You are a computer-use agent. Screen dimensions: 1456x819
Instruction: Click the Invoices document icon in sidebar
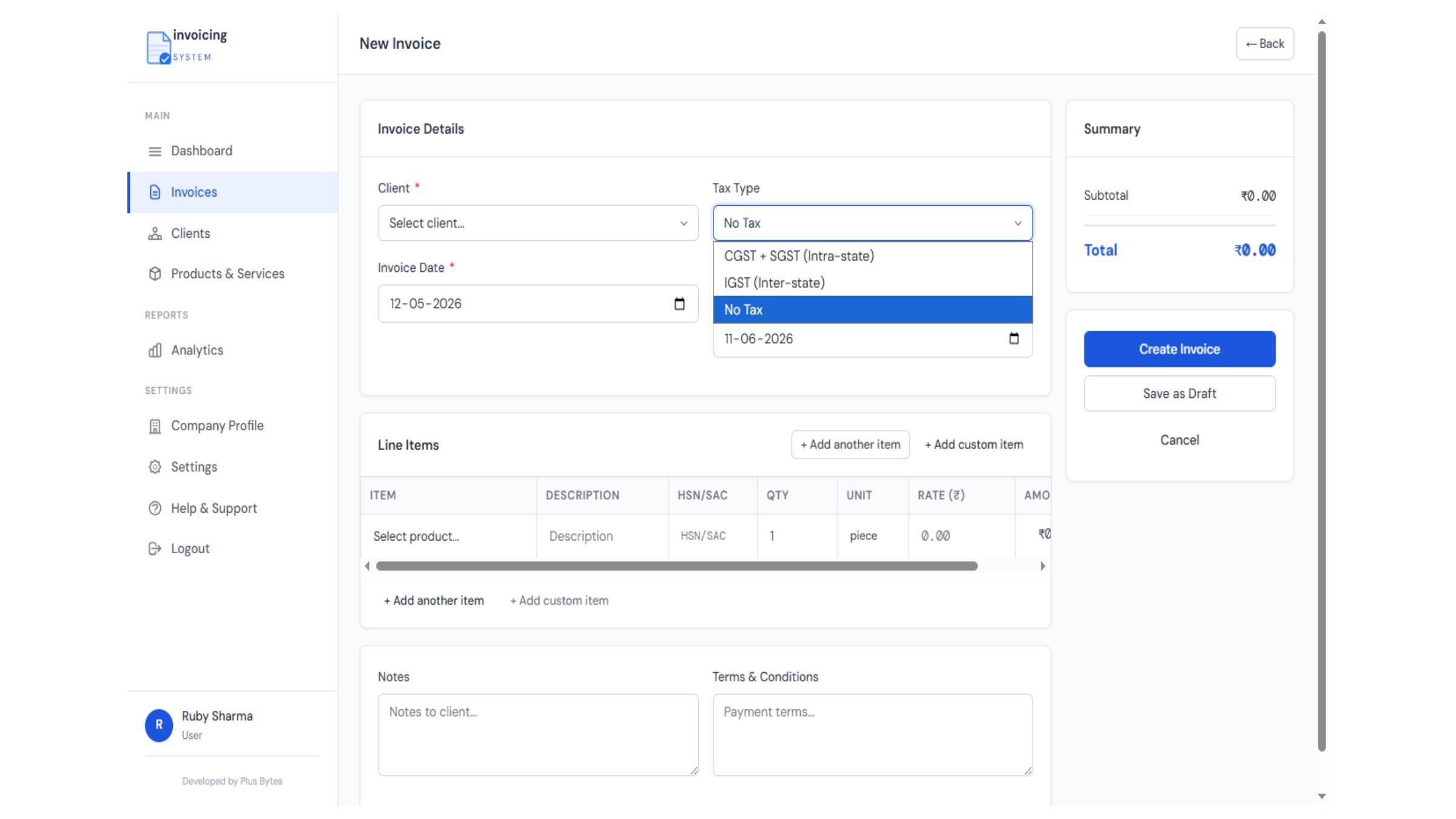point(155,192)
